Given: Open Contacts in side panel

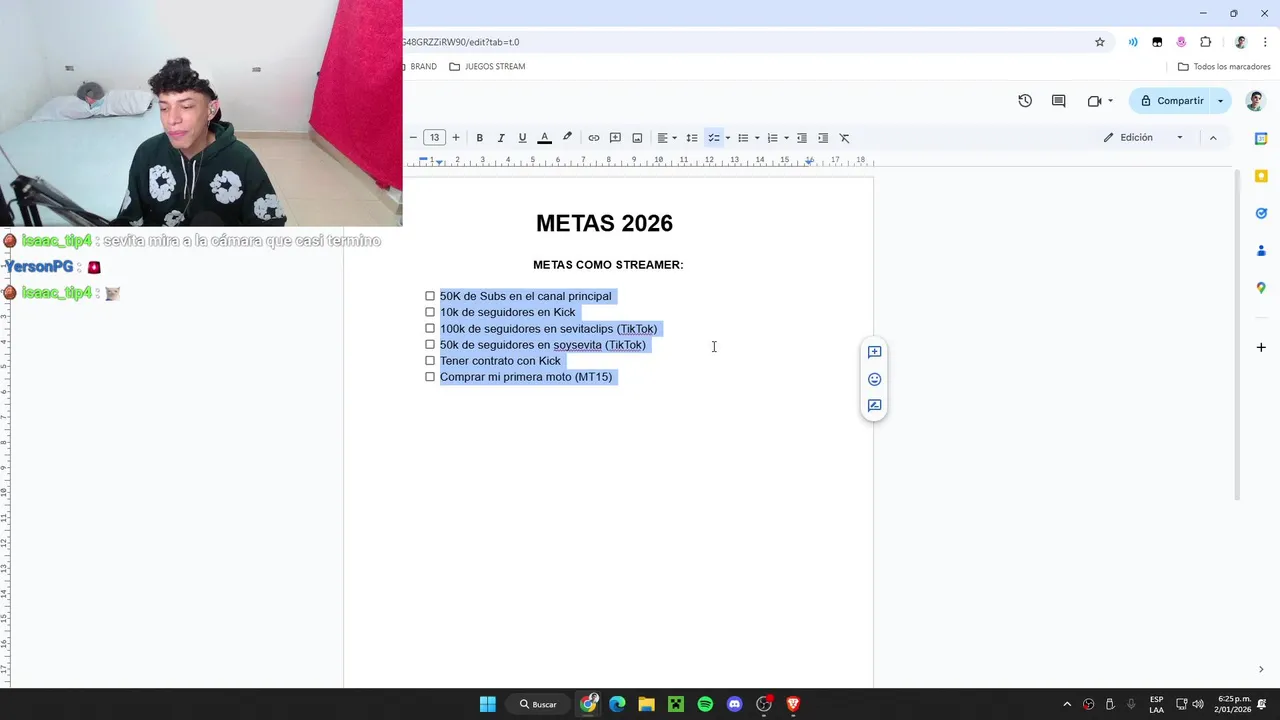Looking at the screenshot, I should click(1261, 250).
